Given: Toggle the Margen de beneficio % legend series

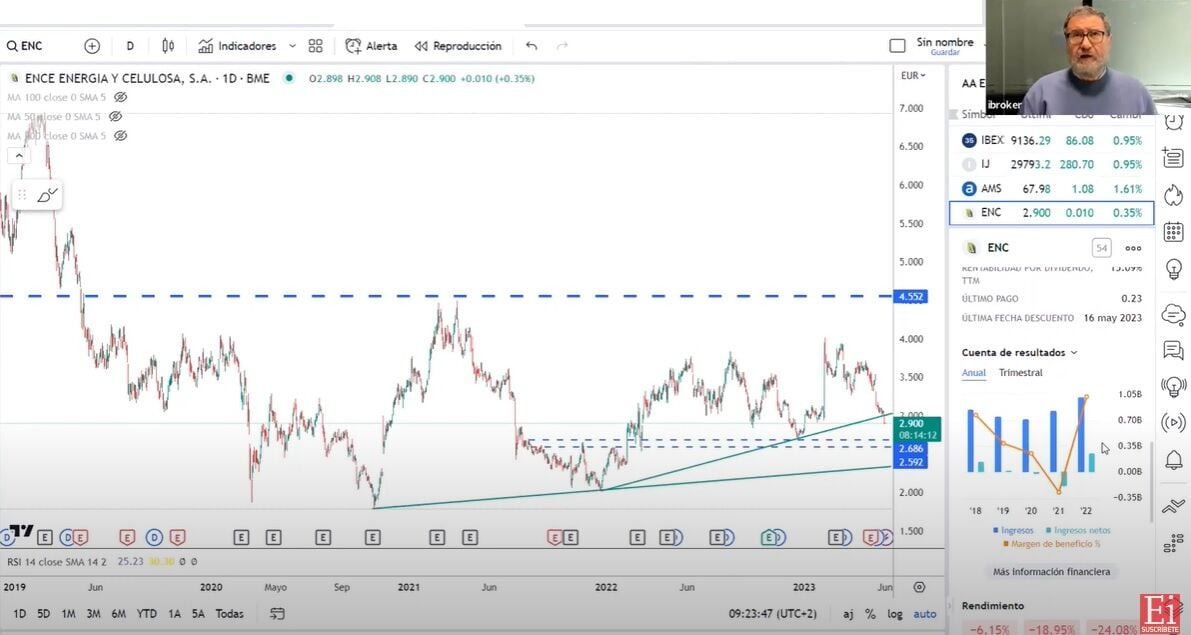Looking at the screenshot, I should coord(1051,544).
